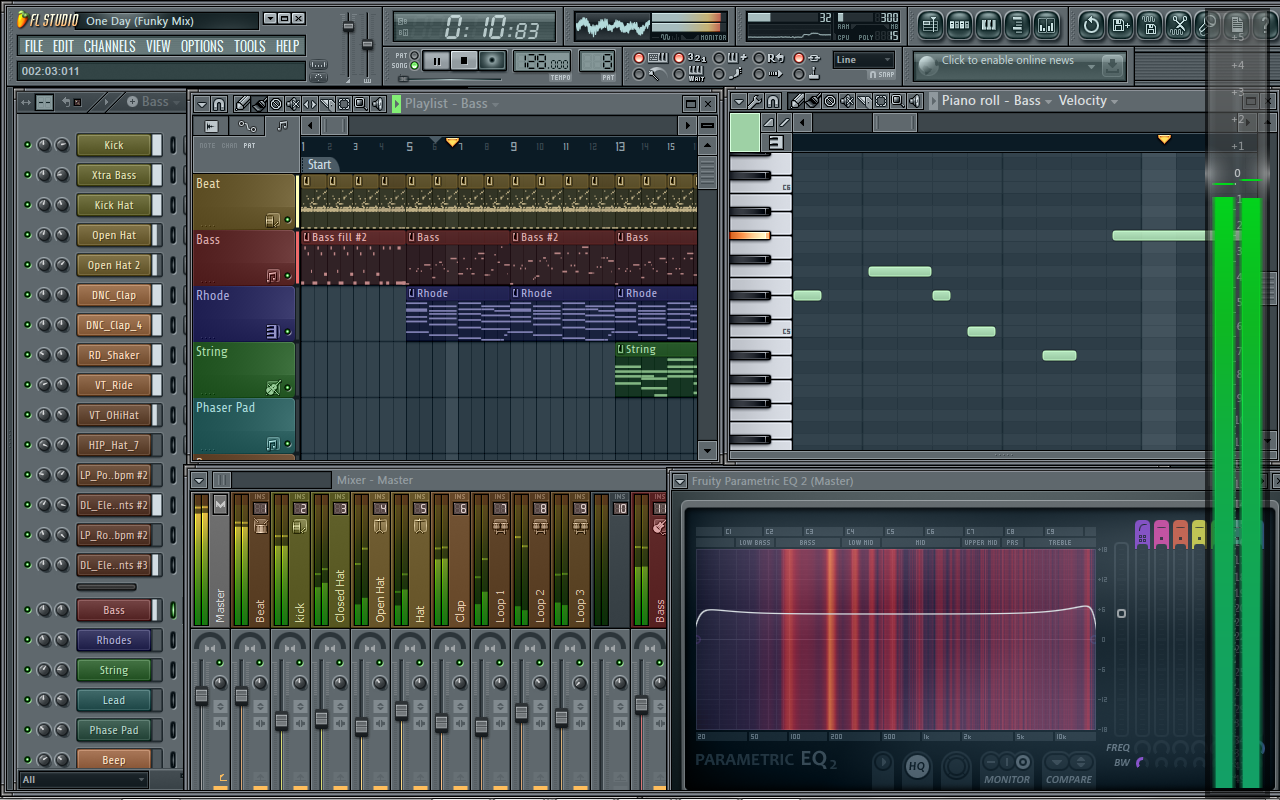The width and height of the screenshot is (1280, 800).
Task: Select SONG mode radio button
Action: coord(415,66)
